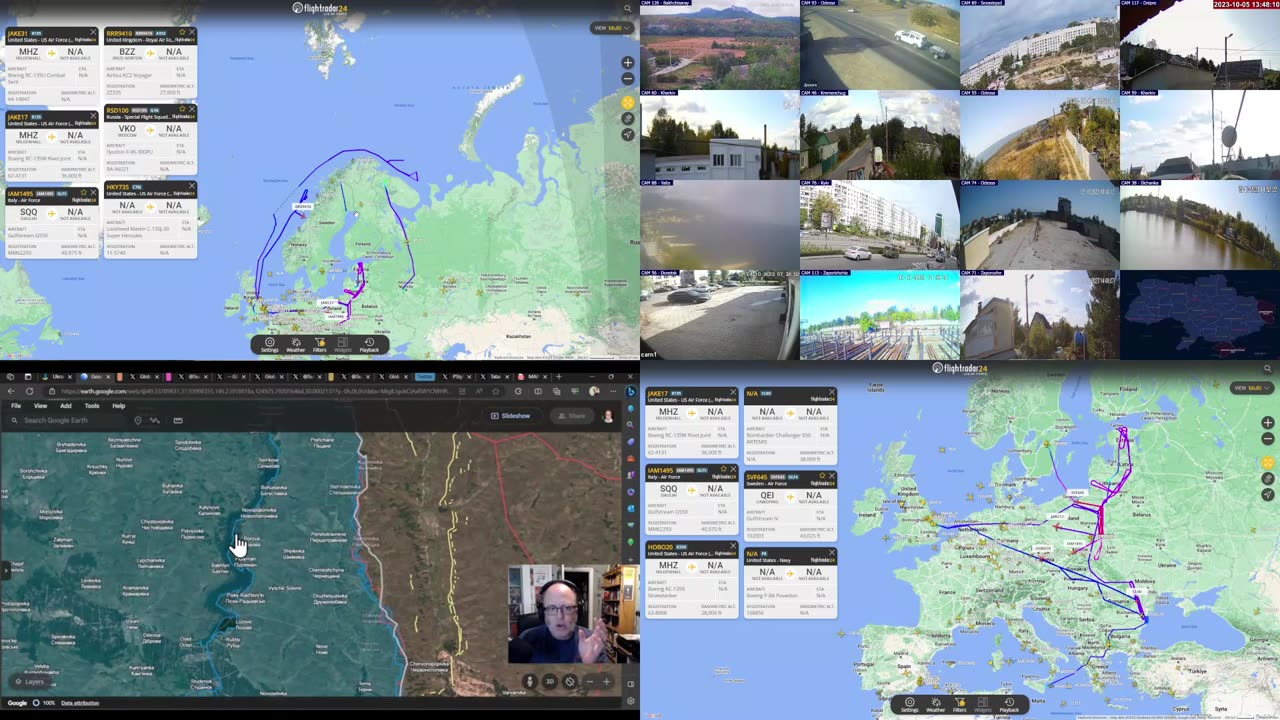The height and width of the screenshot is (720, 1280).
Task: Open search in bottom-right Flightradar24 window
Action: pos(1267,368)
